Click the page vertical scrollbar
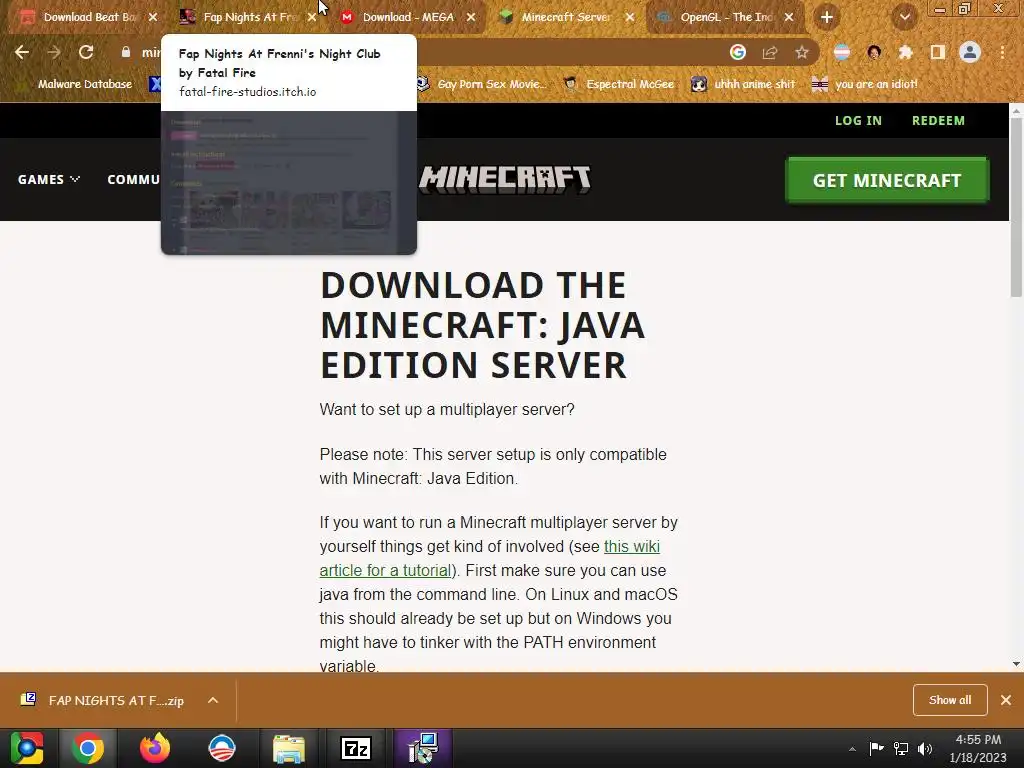 [1016, 208]
